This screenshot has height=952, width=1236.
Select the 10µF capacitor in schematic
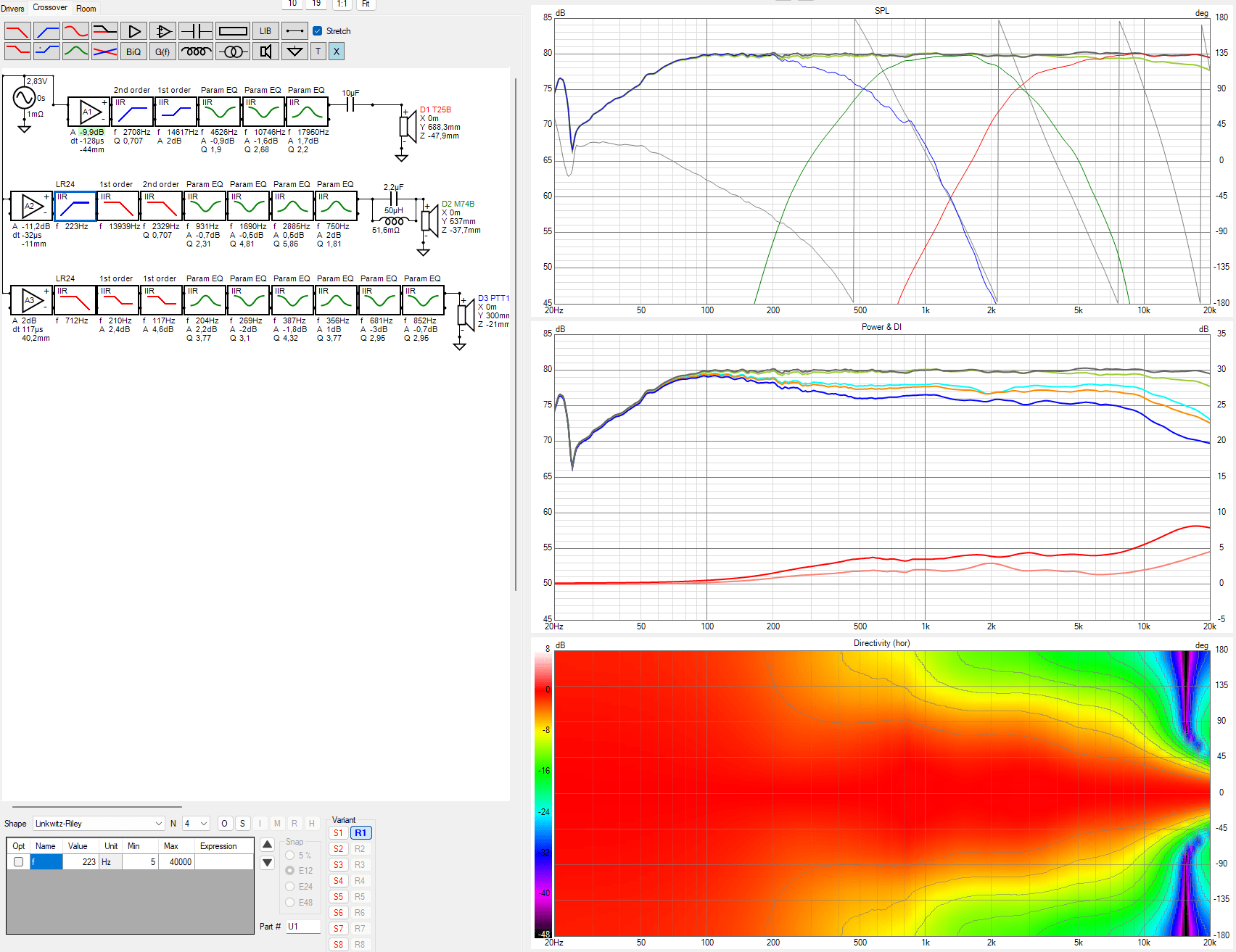(x=350, y=104)
